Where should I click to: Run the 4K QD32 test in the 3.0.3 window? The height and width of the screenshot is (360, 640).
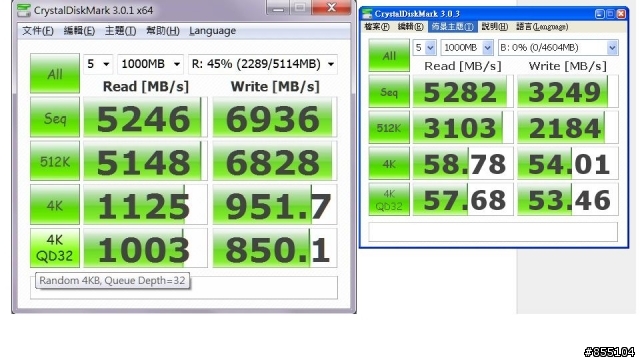pyautogui.click(x=389, y=199)
